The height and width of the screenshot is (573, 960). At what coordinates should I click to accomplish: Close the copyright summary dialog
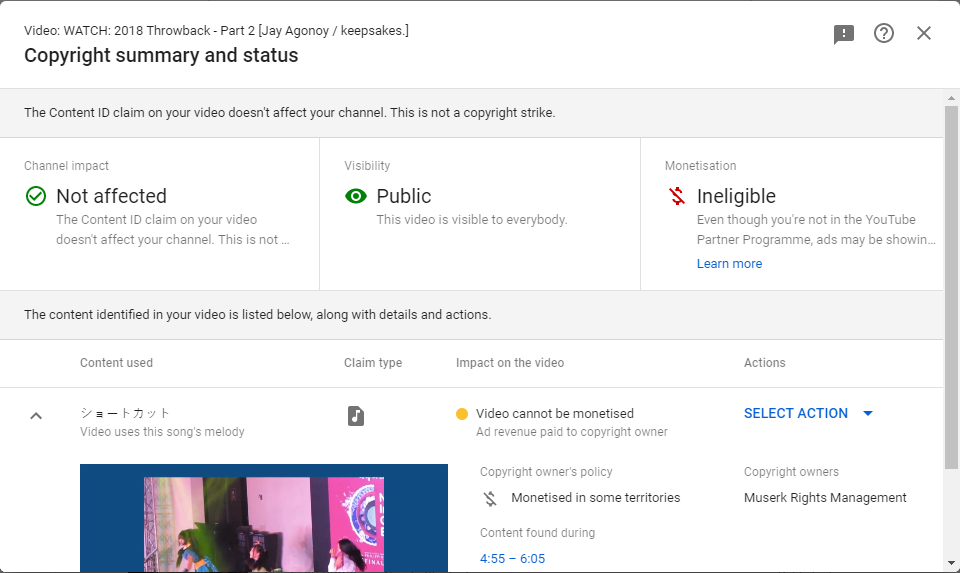pyautogui.click(x=924, y=34)
